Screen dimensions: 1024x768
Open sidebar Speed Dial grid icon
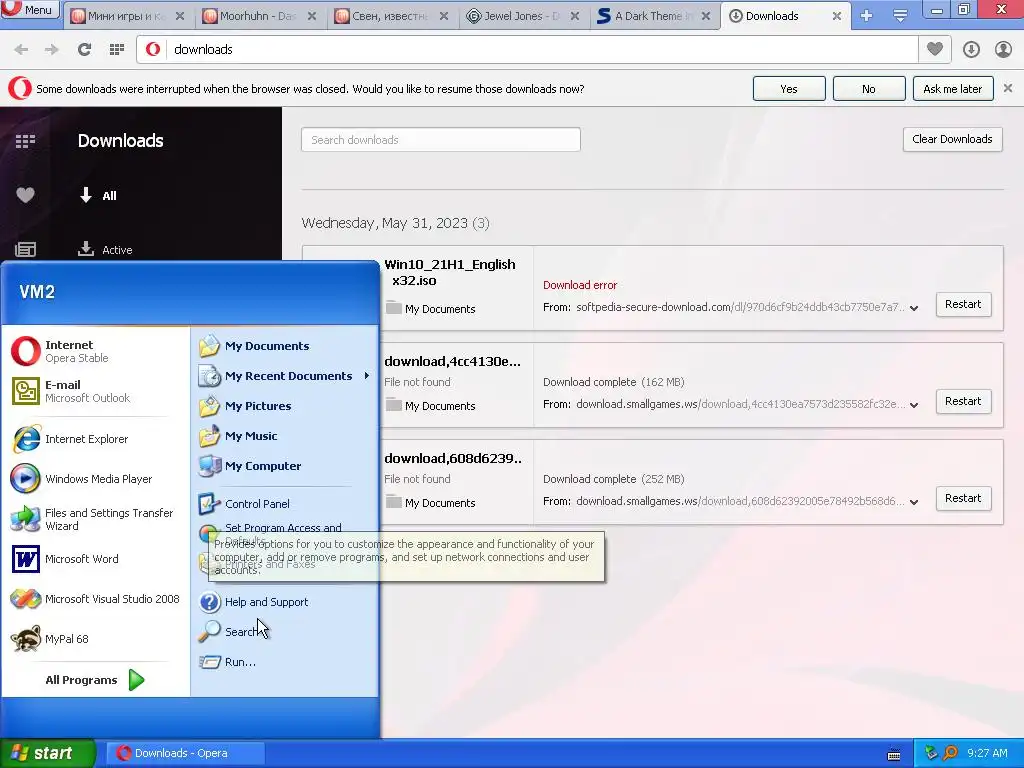click(x=25, y=141)
